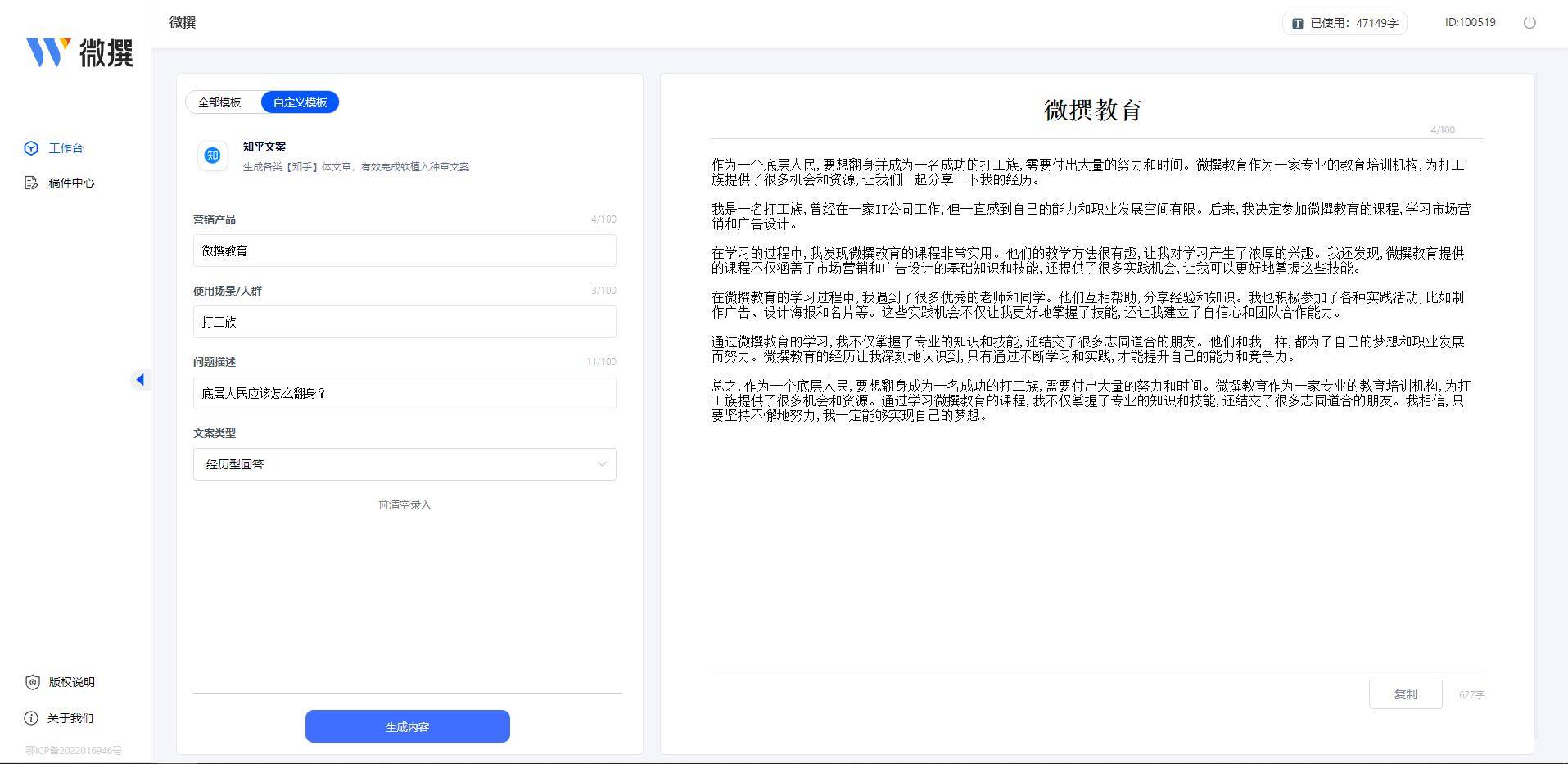The width and height of the screenshot is (1568, 764).
Task: Click the 复制 button
Action: 1405,694
